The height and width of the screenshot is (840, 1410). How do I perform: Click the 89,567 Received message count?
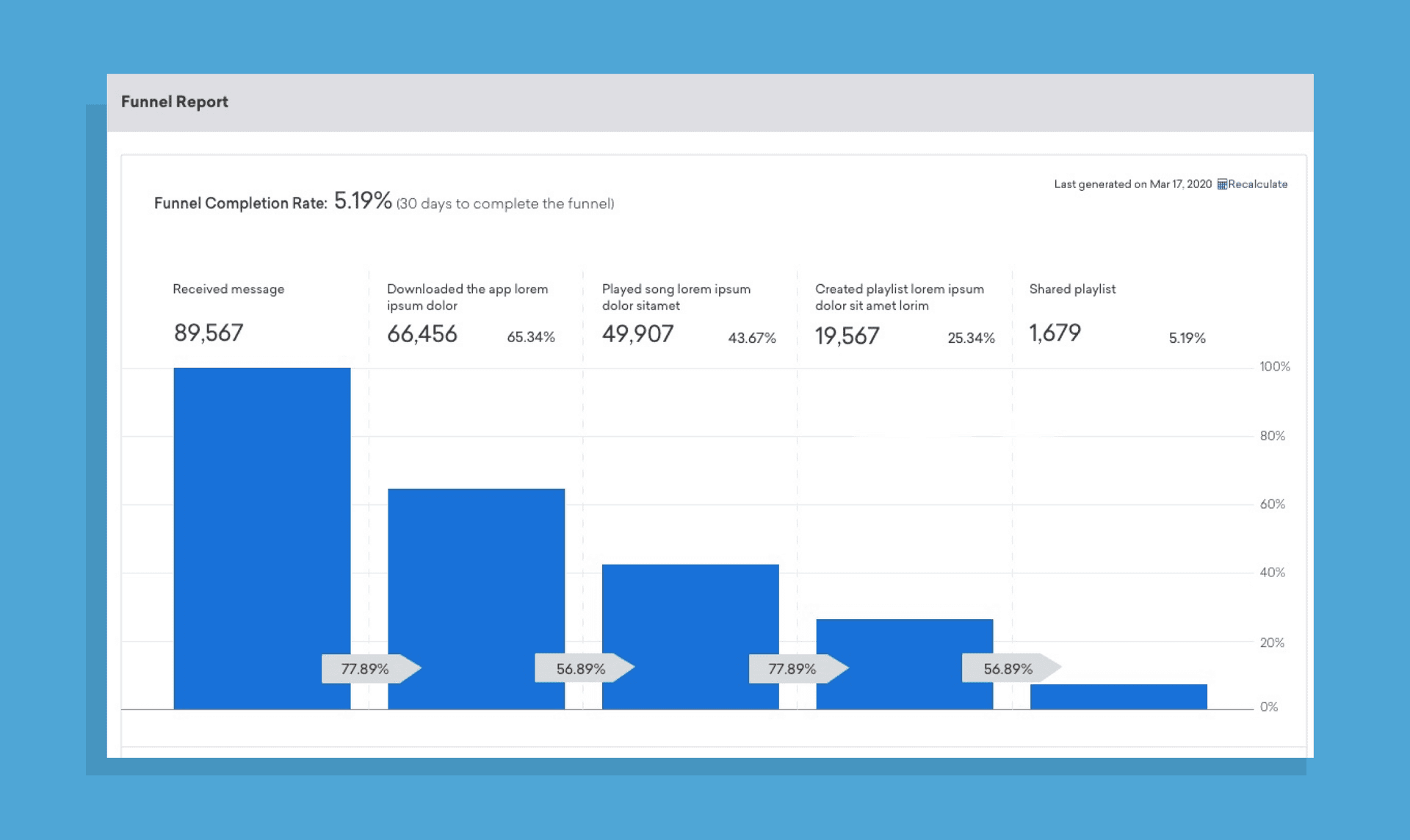click(x=209, y=333)
